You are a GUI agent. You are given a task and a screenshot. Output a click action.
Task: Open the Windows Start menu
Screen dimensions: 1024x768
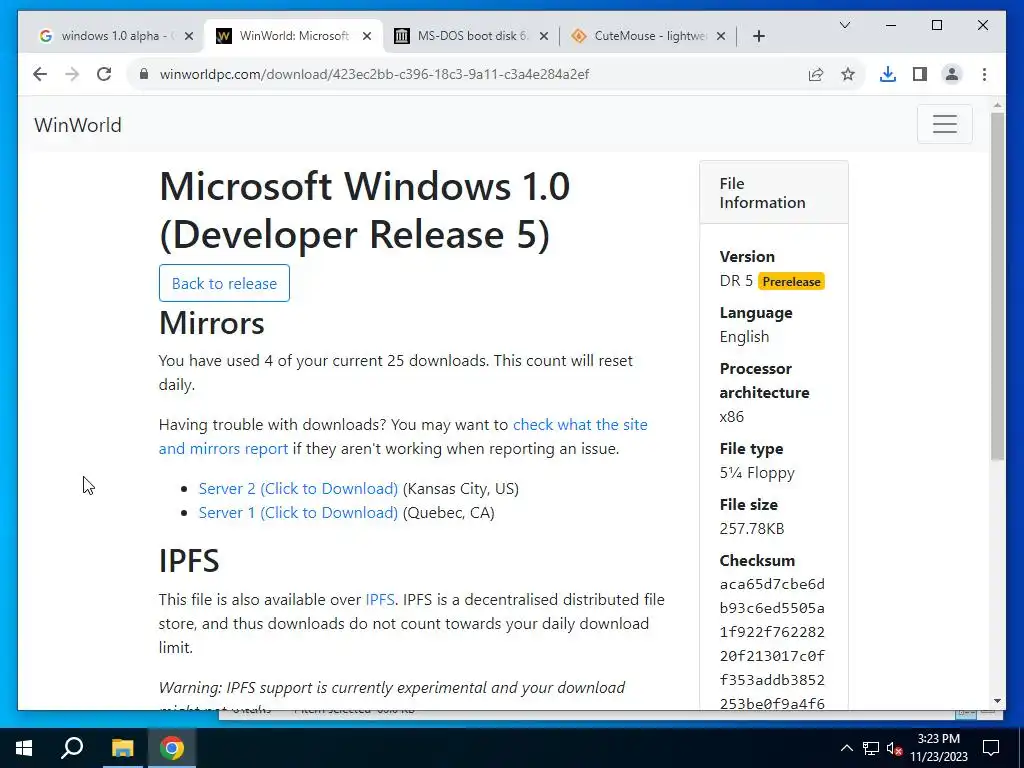pos(24,748)
